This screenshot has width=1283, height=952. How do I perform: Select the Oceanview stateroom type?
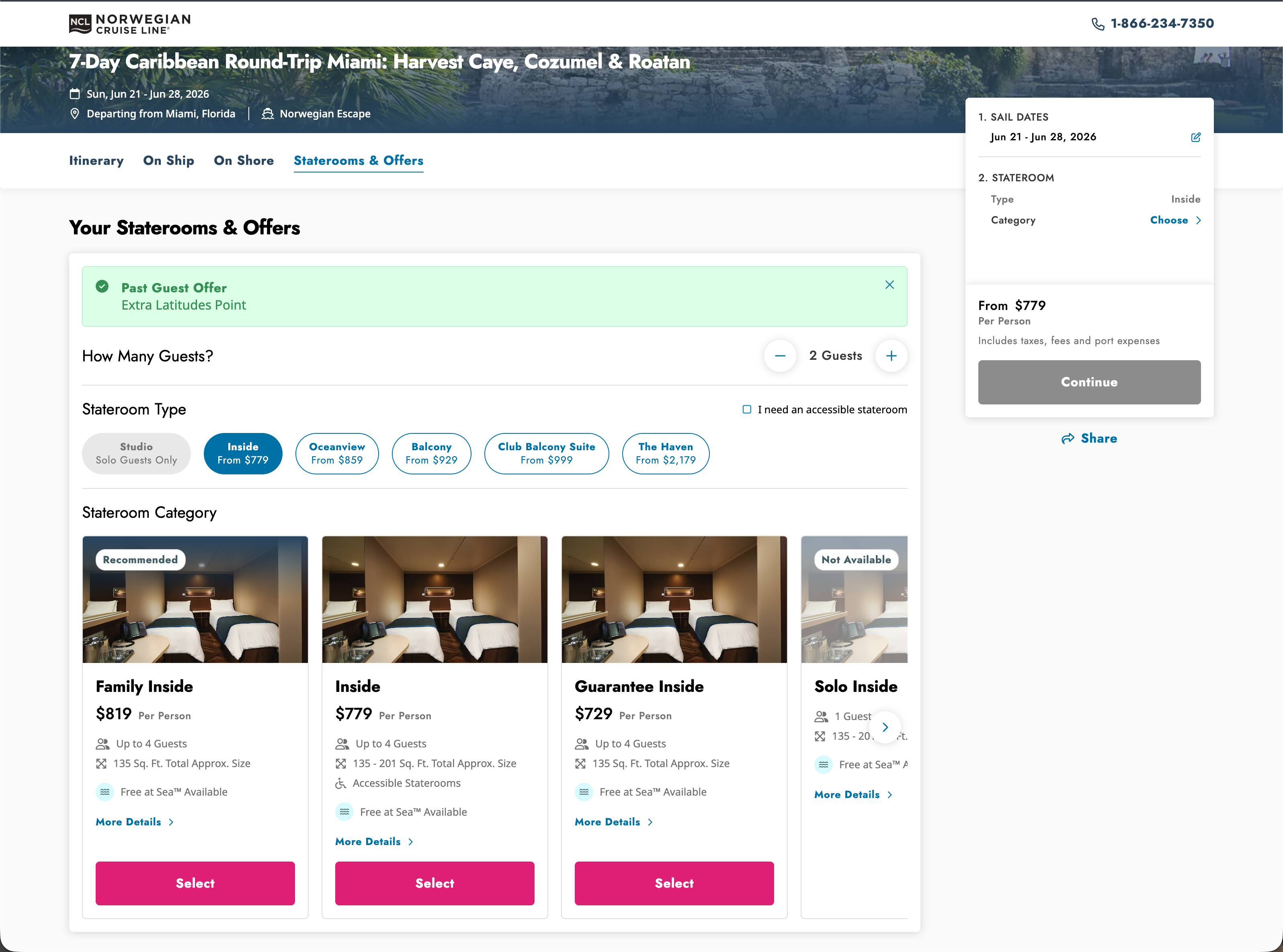coord(337,453)
